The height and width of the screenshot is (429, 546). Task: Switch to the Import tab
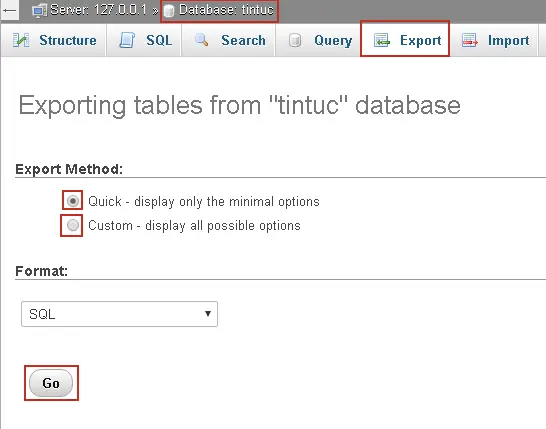coord(494,40)
